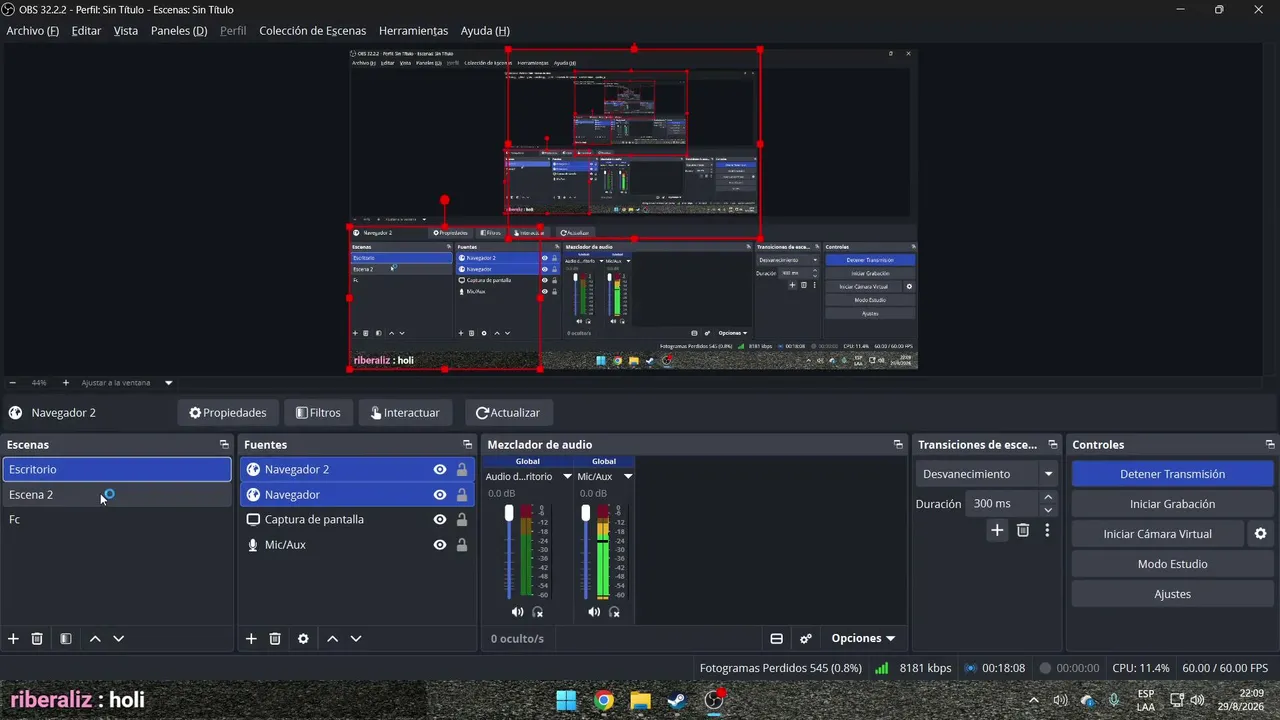This screenshot has width=1280, height=720.
Task: Undock the Transiciones de escena panel
Action: coord(1052,445)
